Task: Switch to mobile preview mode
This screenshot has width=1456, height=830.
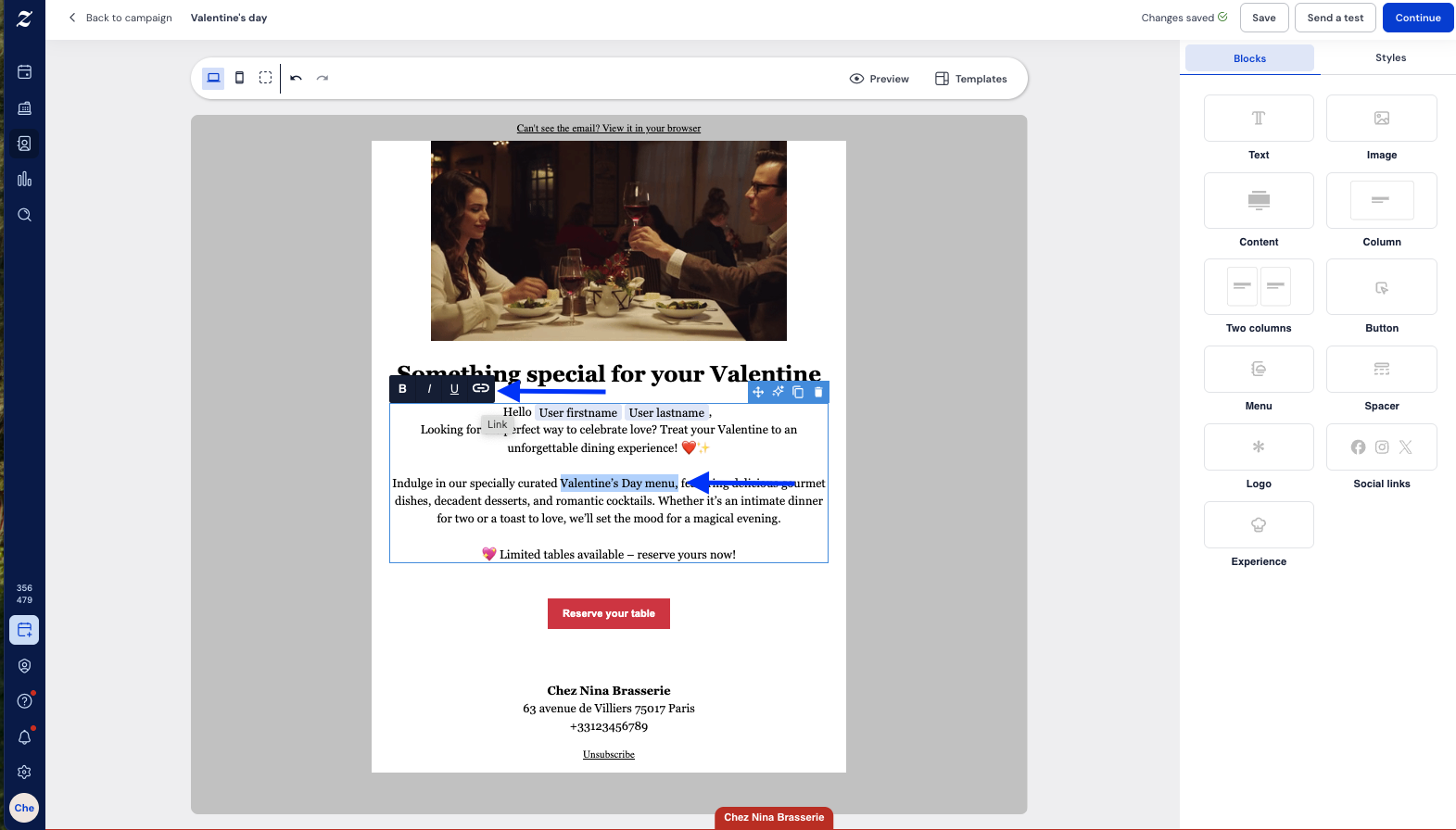Action: click(239, 79)
